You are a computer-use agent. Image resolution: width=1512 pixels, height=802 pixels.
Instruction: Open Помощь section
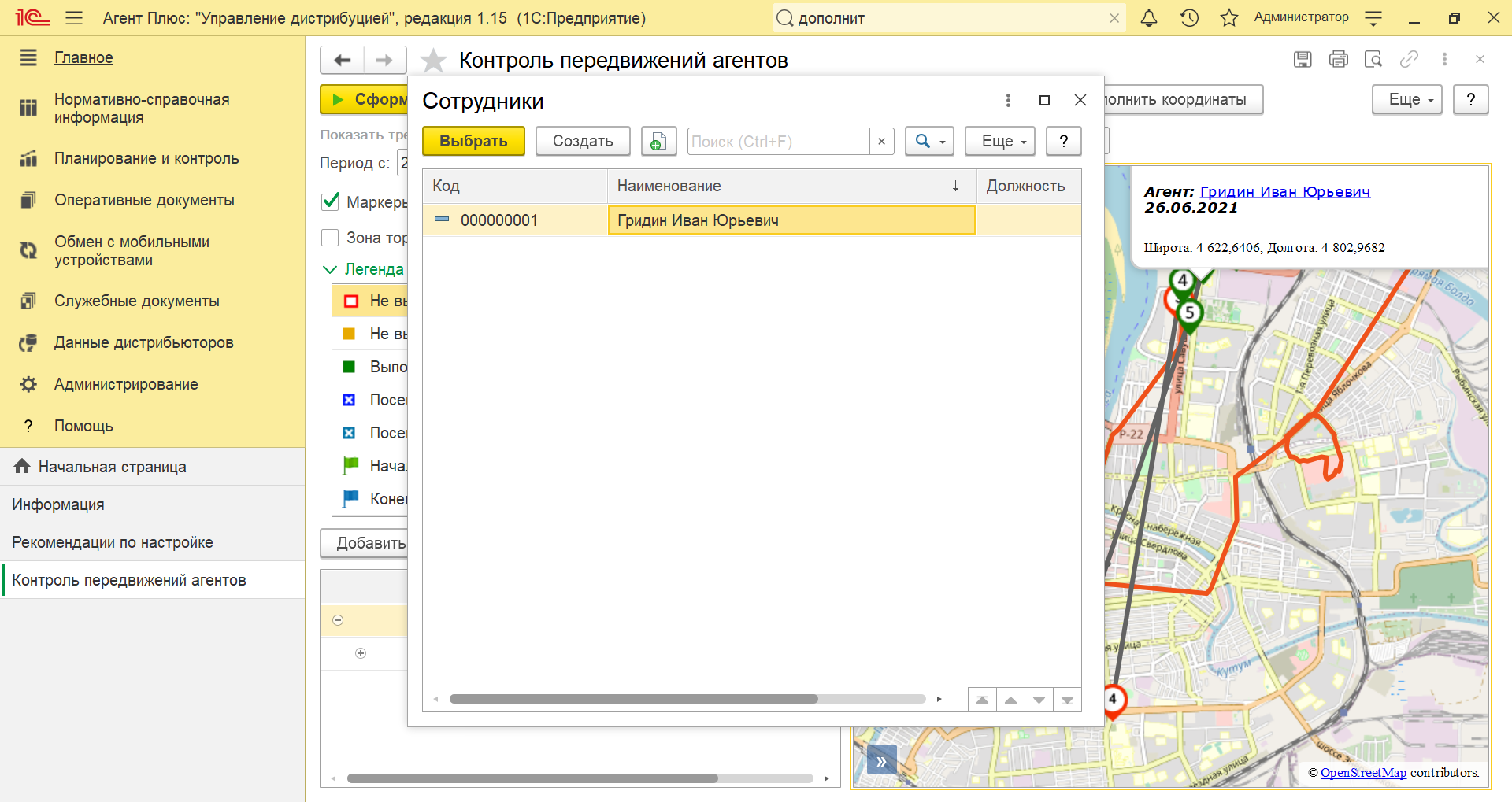pos(83,426)
